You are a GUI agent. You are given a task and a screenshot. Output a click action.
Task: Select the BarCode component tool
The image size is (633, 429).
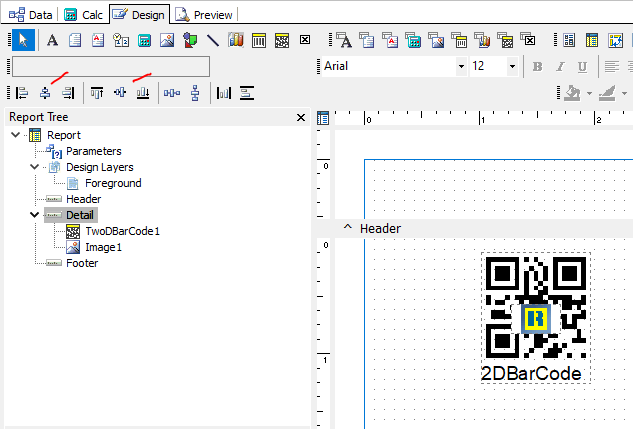point(259,40)
